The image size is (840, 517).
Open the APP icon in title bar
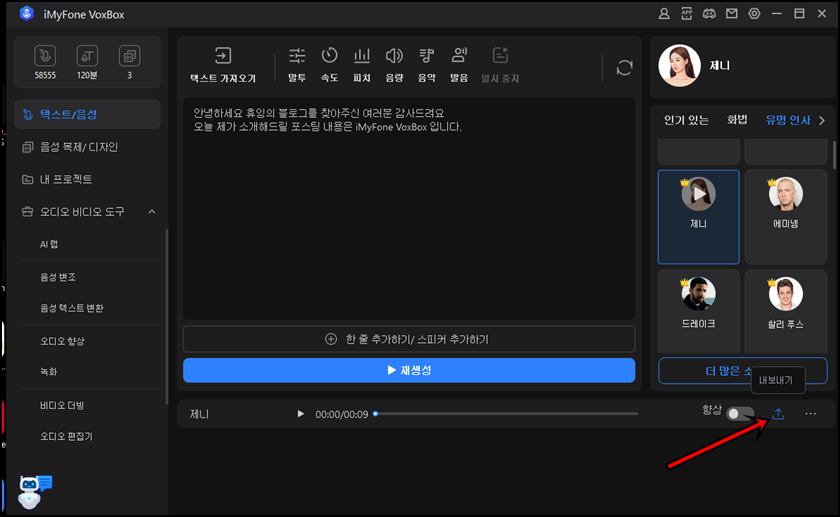[686, 14]
